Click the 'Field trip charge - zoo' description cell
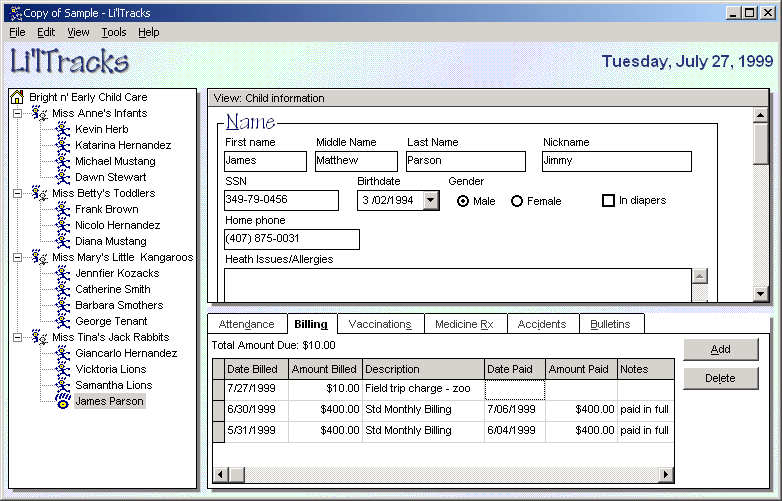This screenshot has height=501, width=782. pos(423,389)
